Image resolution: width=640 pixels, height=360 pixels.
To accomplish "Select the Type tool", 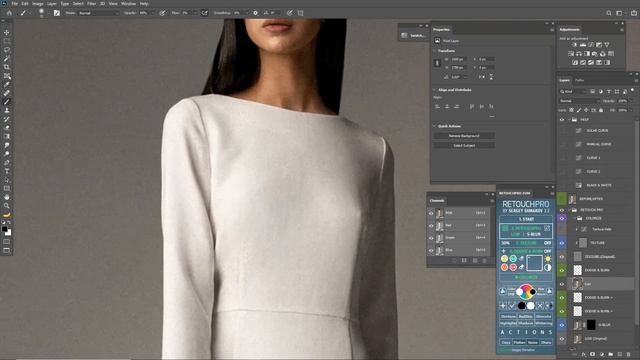I will click(7, 171).
